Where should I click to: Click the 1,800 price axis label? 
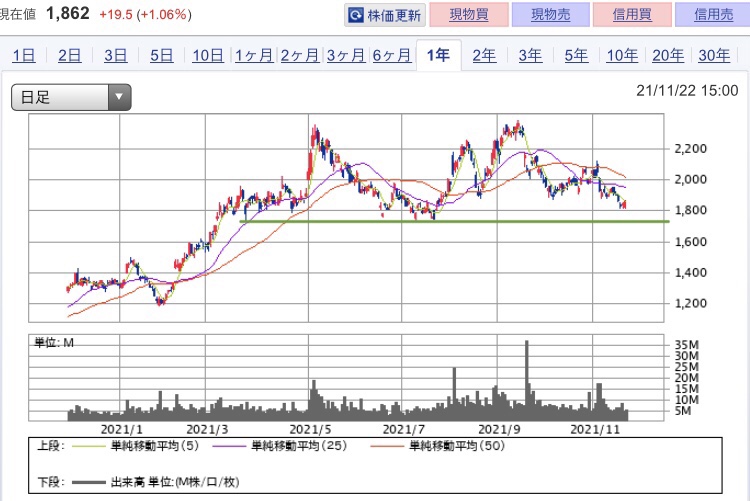pos(690,210)
